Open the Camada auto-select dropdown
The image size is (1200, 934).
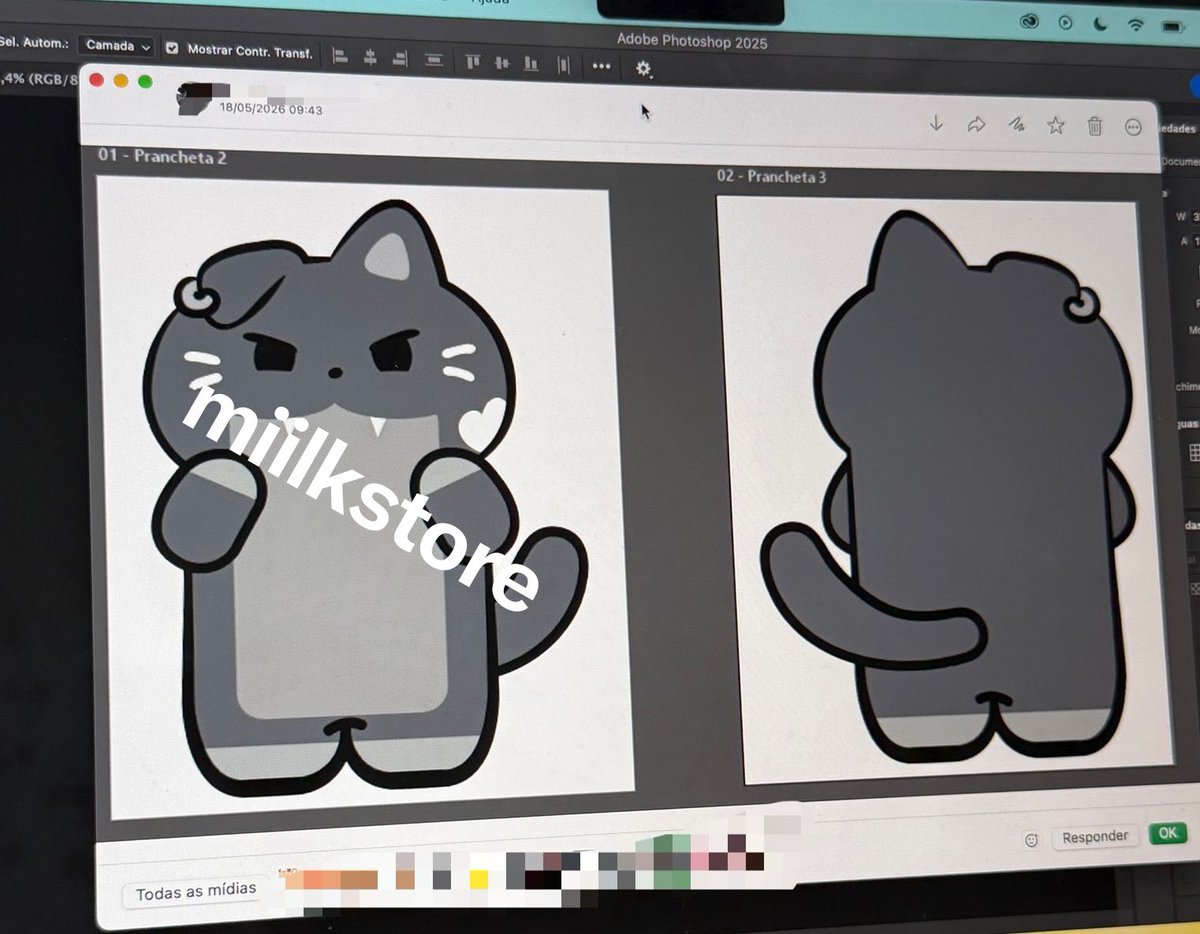[x=117, y=46]
